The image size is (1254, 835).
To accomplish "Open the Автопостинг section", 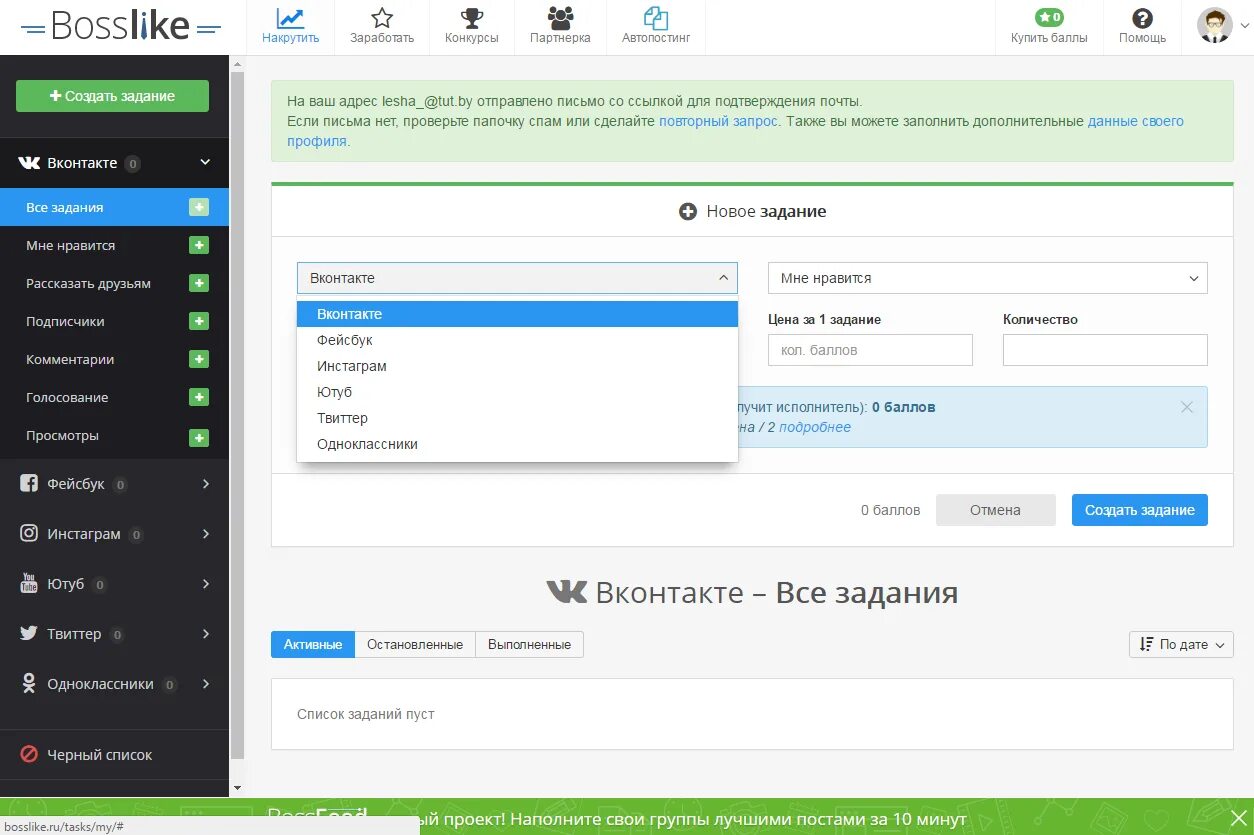I will 656,27.
